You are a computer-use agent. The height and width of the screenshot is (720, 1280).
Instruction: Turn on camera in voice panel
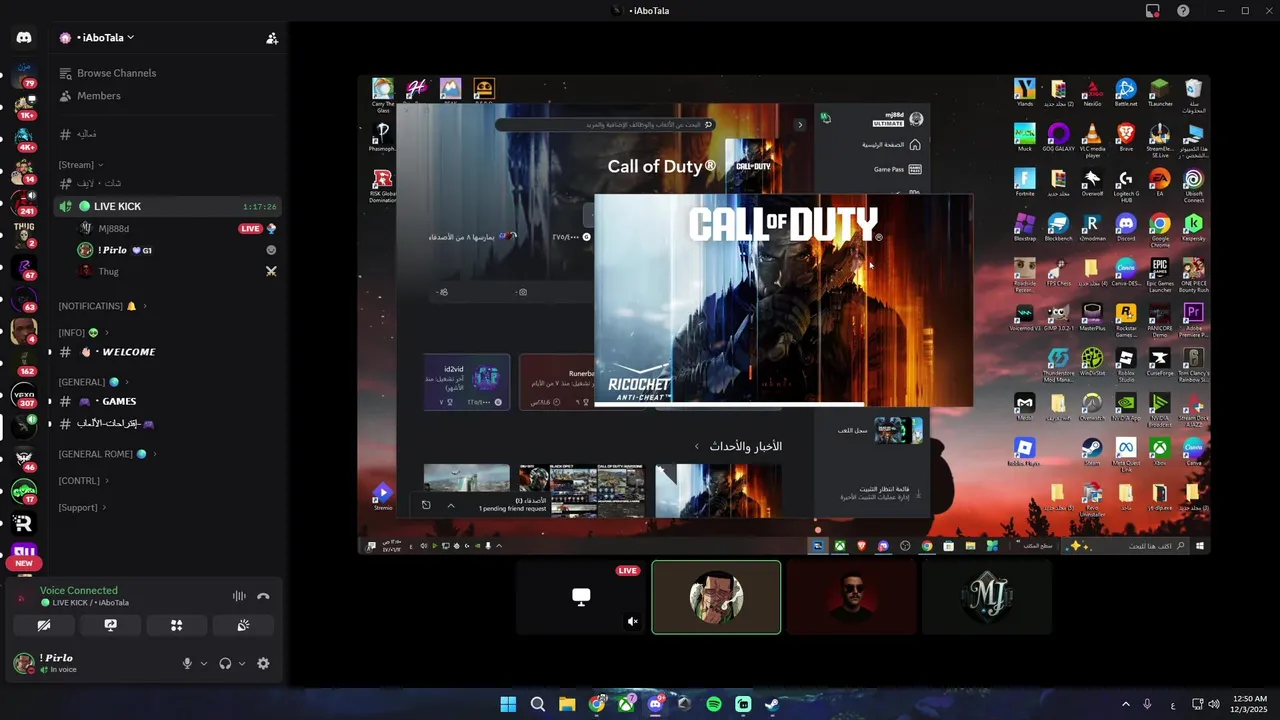coord(44,625)
